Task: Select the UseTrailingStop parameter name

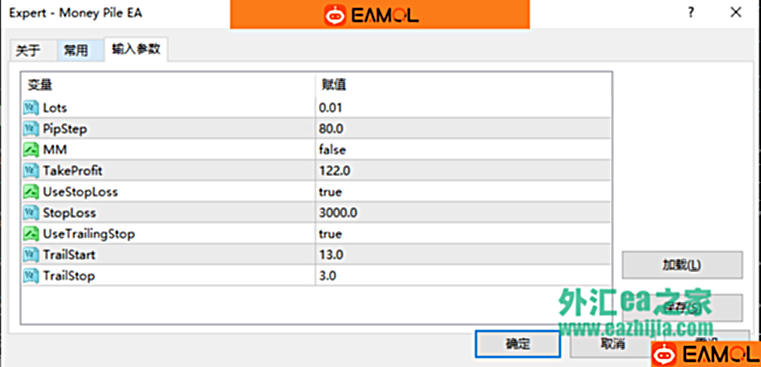Action: (89, 234)
